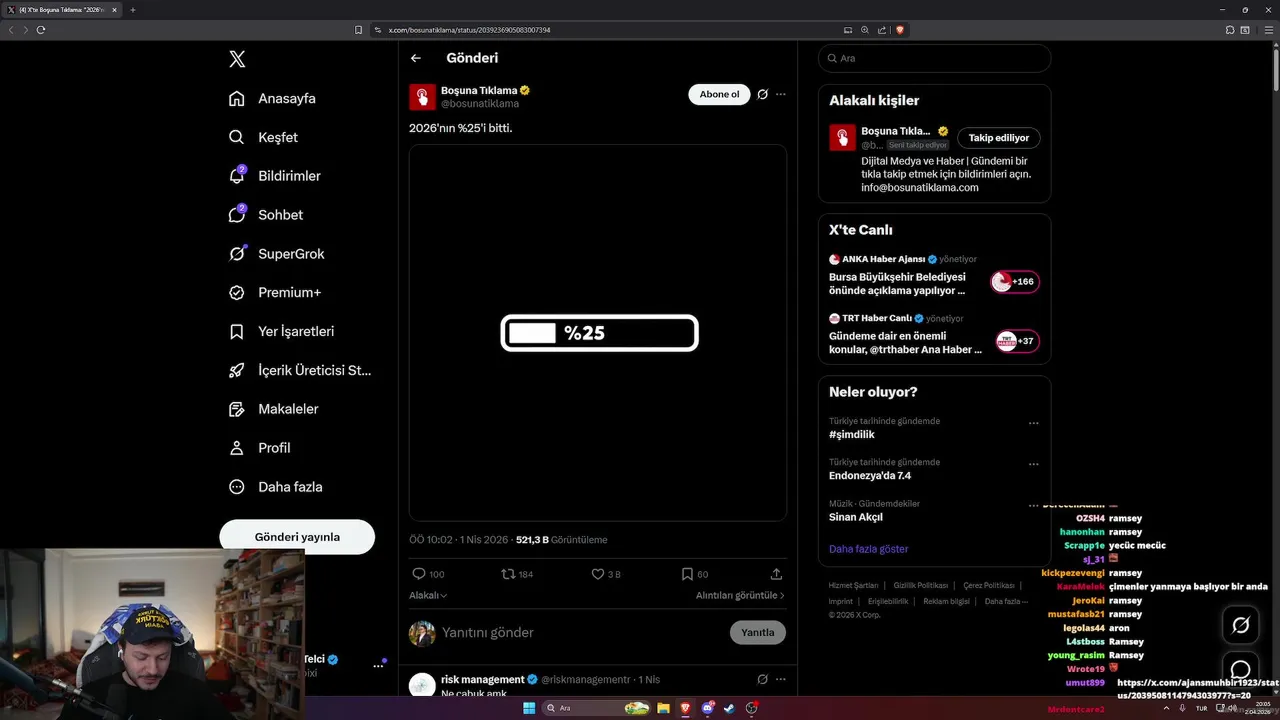Open ANKA Haber Ajansı live broadcast
Image resolution: width=1280 pixels, height=720 pixels.
coord(934,275)
